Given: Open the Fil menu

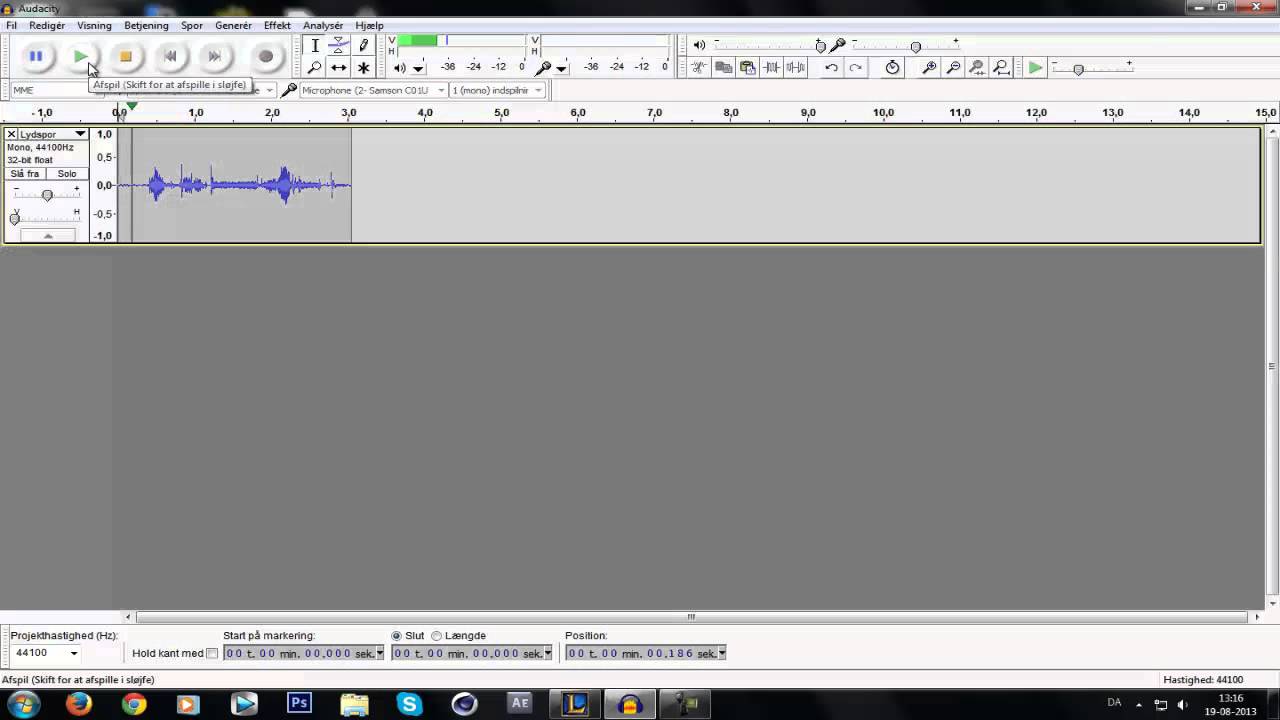Looking at the screenshot, I should (x=11, y=25).
